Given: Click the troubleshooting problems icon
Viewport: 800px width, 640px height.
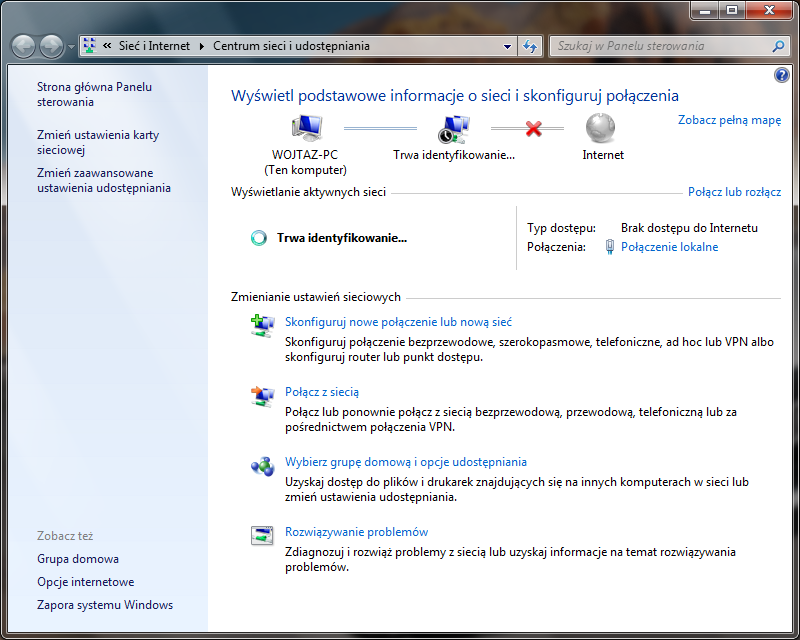Looking at the screenshot, I should pos(262,535).
